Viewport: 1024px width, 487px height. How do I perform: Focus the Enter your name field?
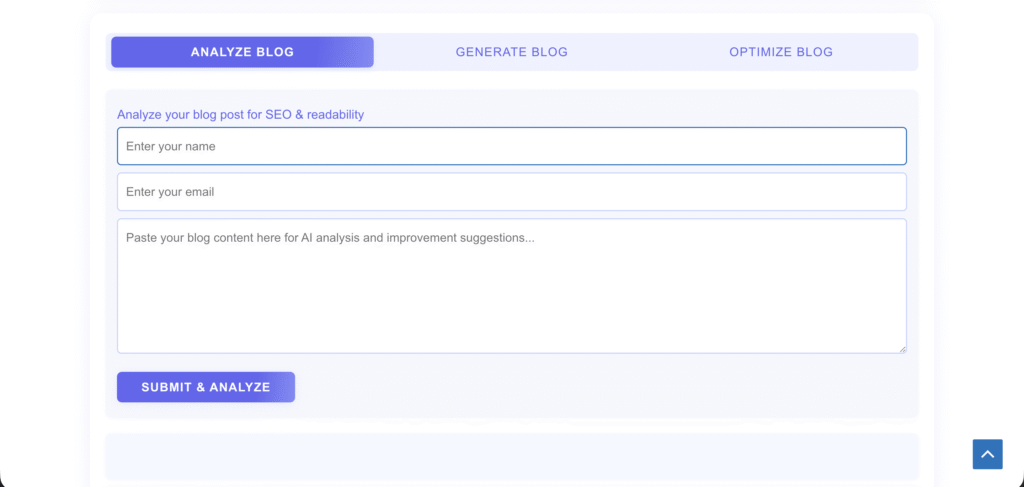coord(511,146)
